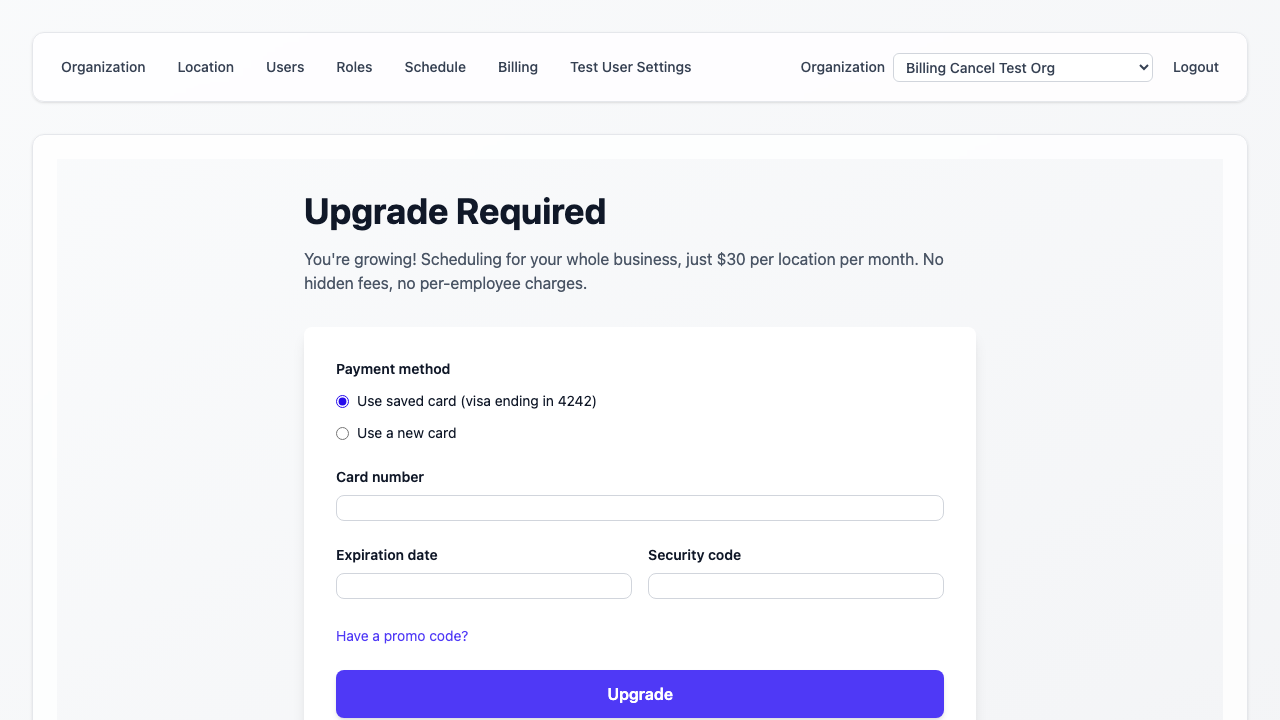Open the Location section
The image size is (1280, 720).
click(205, 67)
